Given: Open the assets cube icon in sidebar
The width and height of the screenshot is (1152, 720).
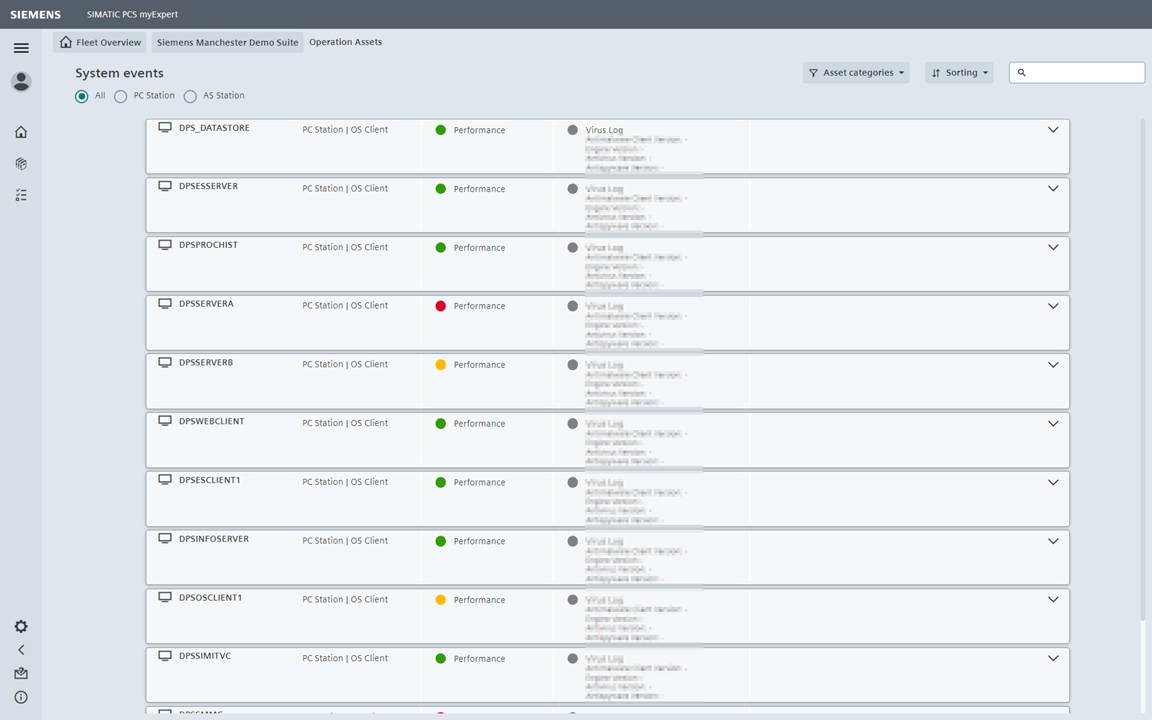Looking at the screenshot, I should (21, 164).
